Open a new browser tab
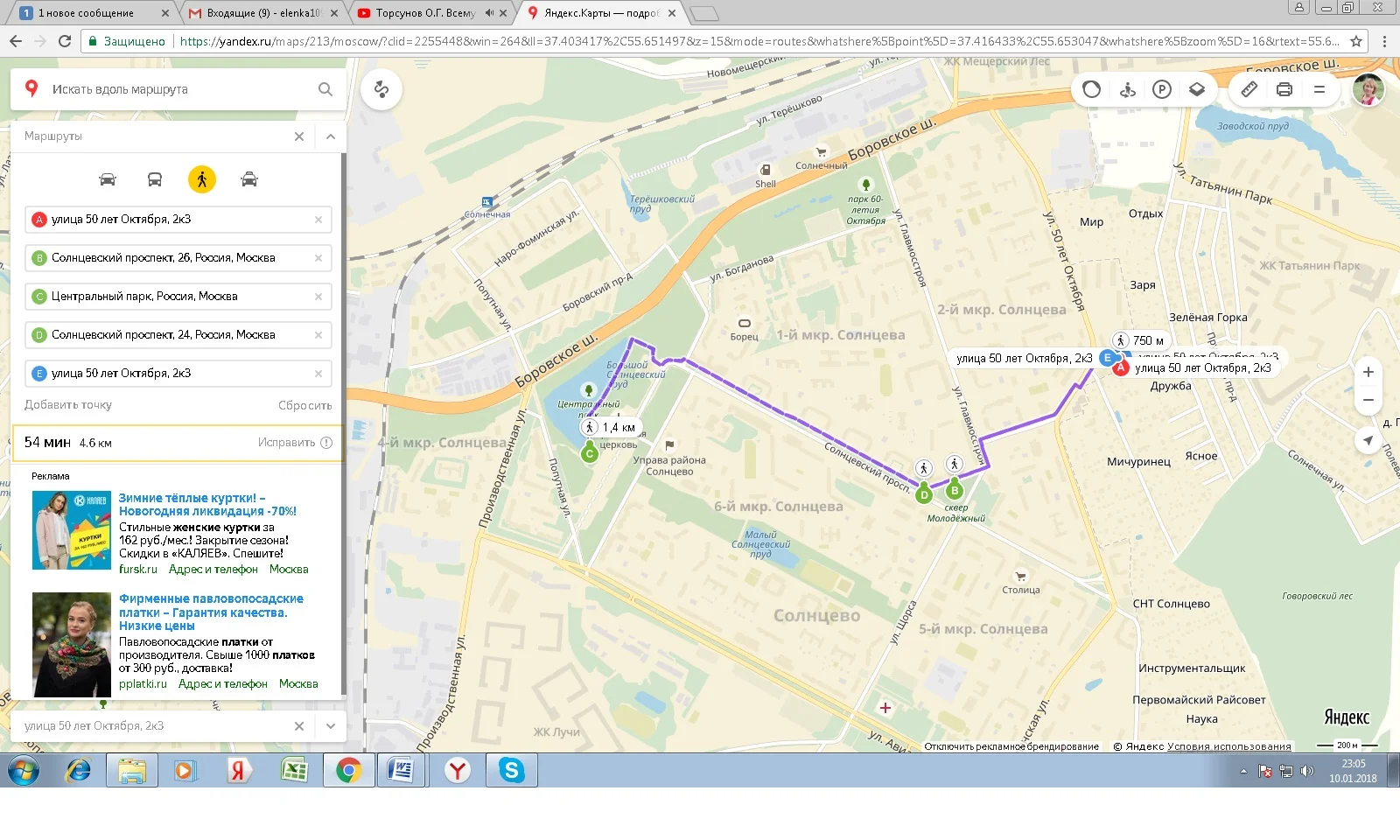The width and height of the screenshot is (1400, 840). (704, 13)
